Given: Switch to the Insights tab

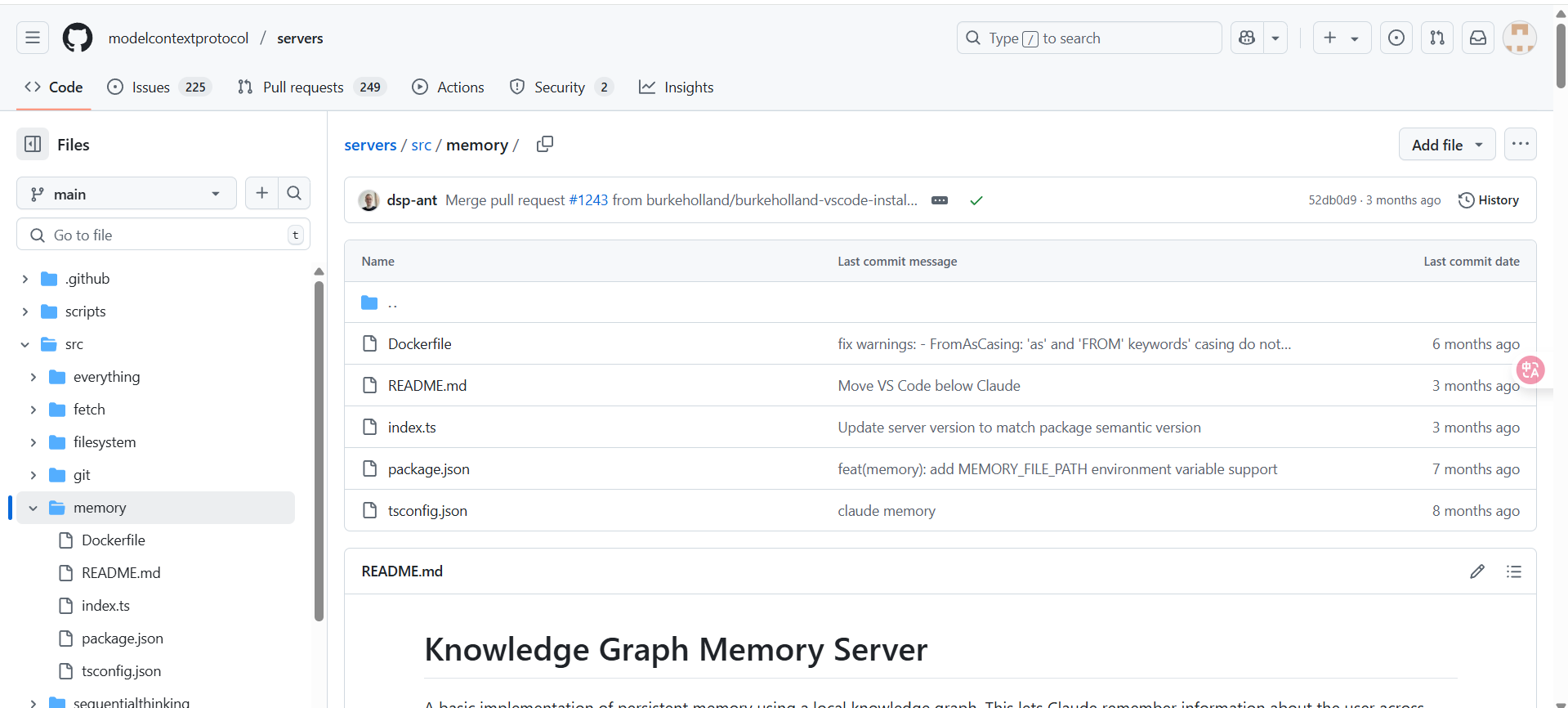Looking at the screenshot, I should (677, 87).
